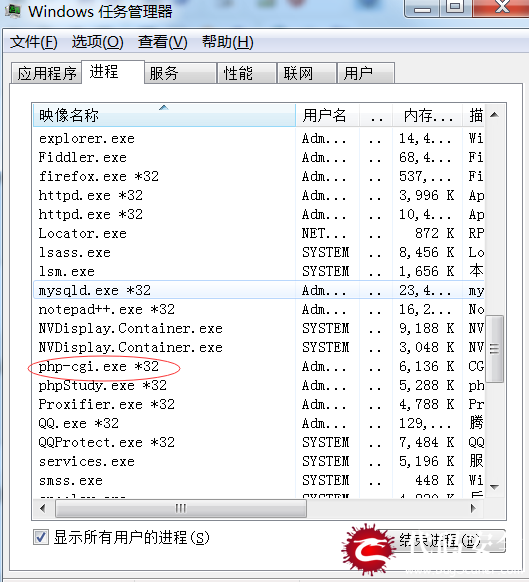Click the sort arrow on 映像名称 column header

tap(164, 108)
